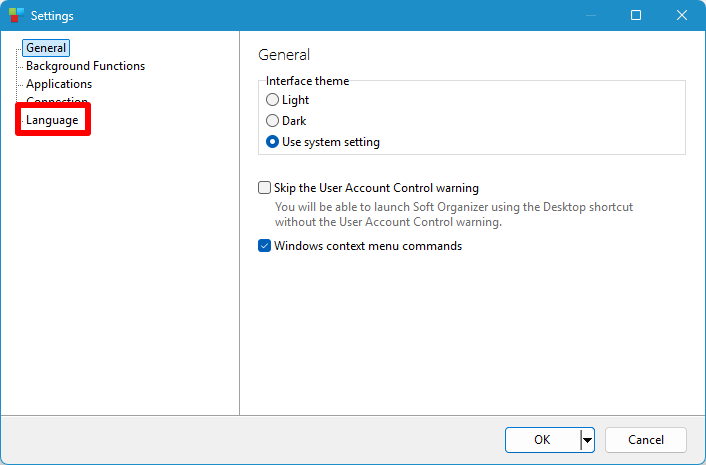Switch to the Language settings
The image size is (706, 465).
click(52, 120)
